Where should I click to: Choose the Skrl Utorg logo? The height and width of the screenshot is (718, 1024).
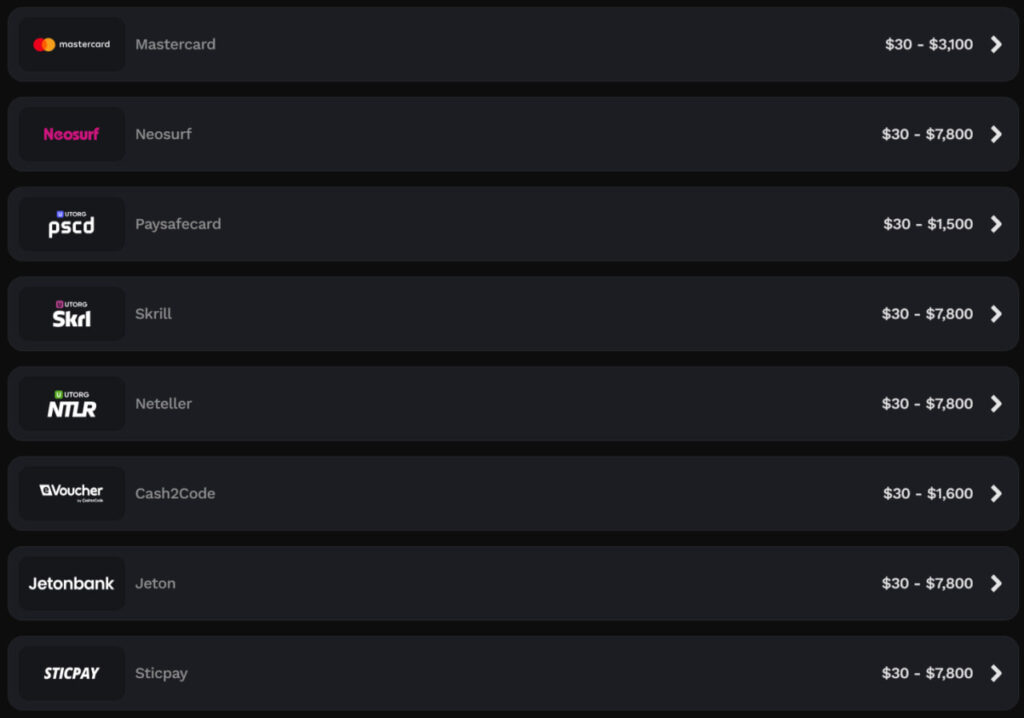[x=72, y=314]
